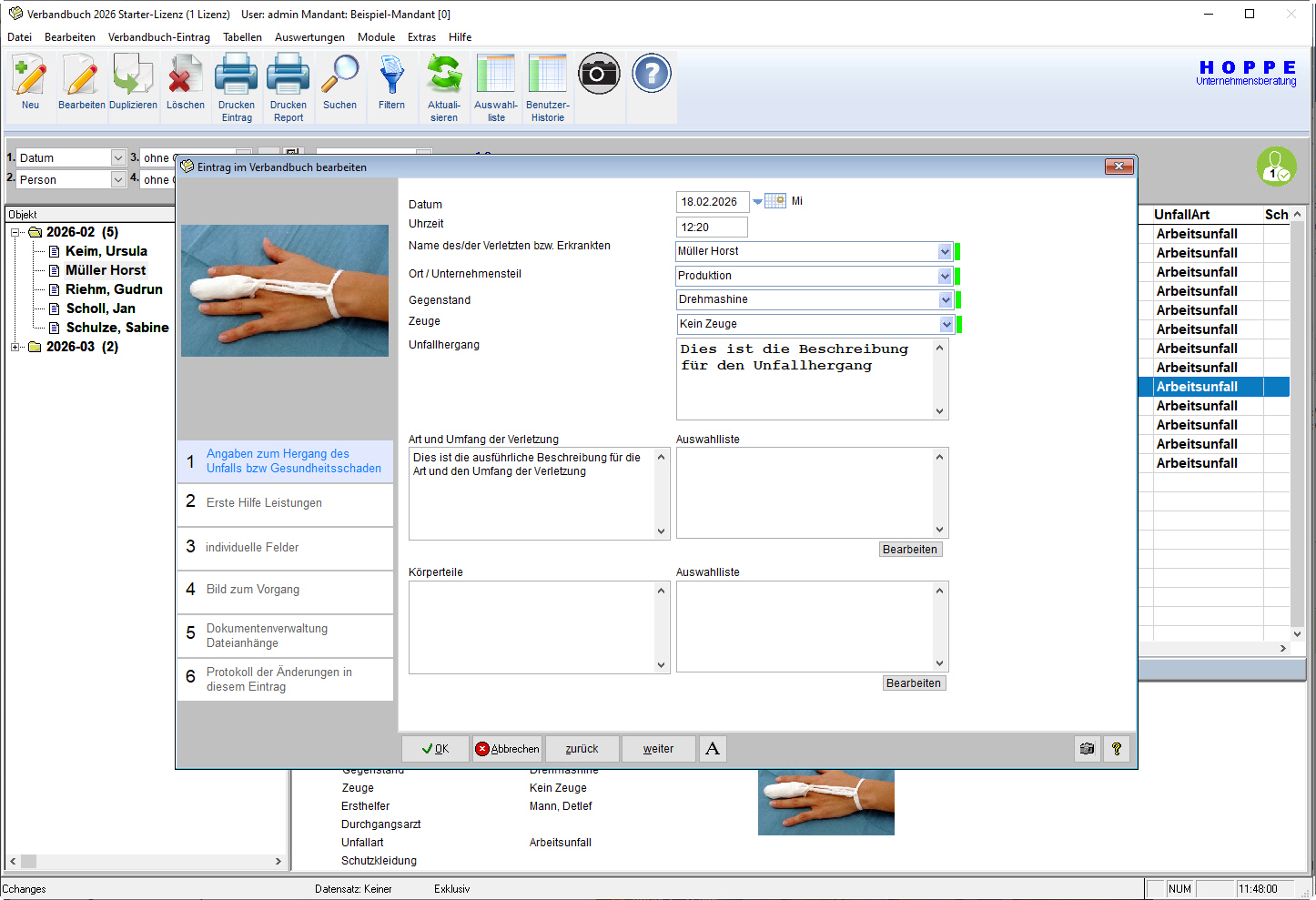This screenshot has width=1316, height=900.
Task: Open the Suchen magnifier tool
Action: [x=339, y=76]
